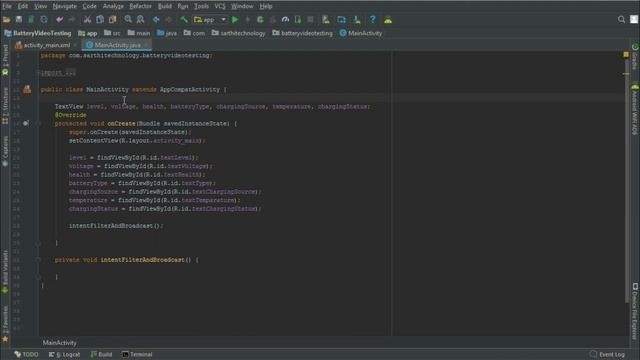Run the app with the green play icon
The image size is (640, 360).
pyautogui.click(x=235, y=20)
